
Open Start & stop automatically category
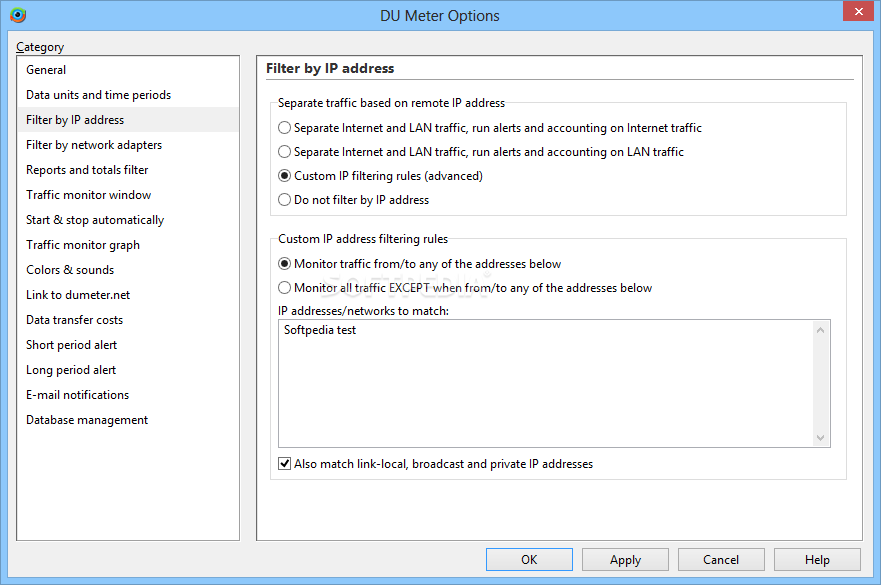click(x=128, y=220)
